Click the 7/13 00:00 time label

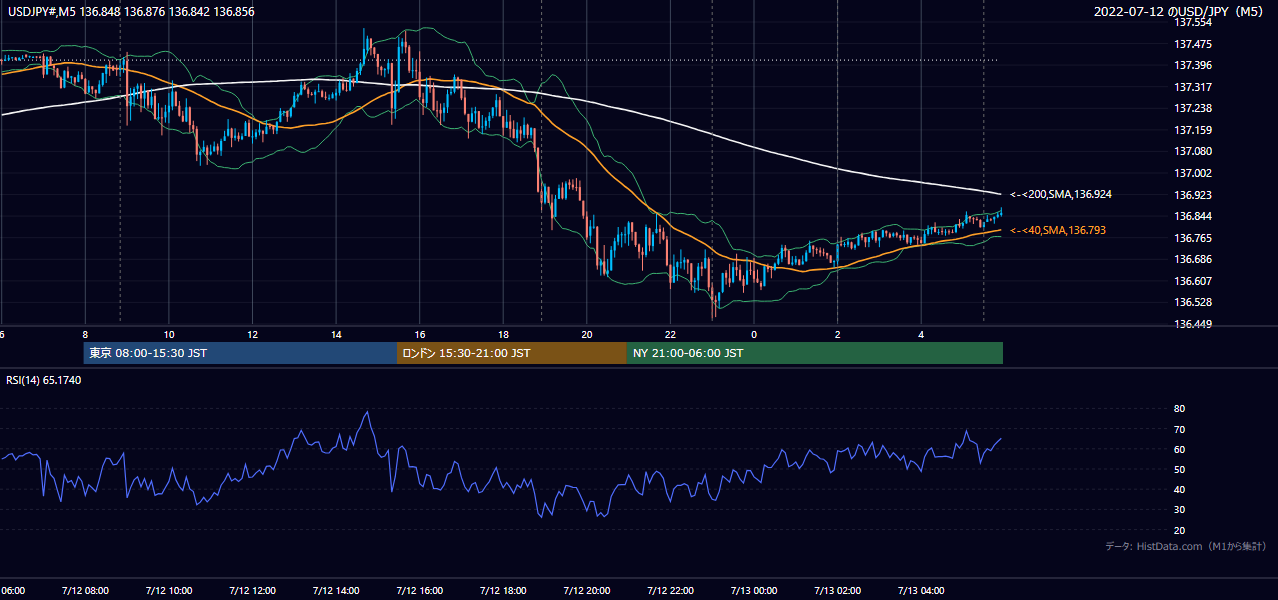pyautogui.click(x=754, y=591)
